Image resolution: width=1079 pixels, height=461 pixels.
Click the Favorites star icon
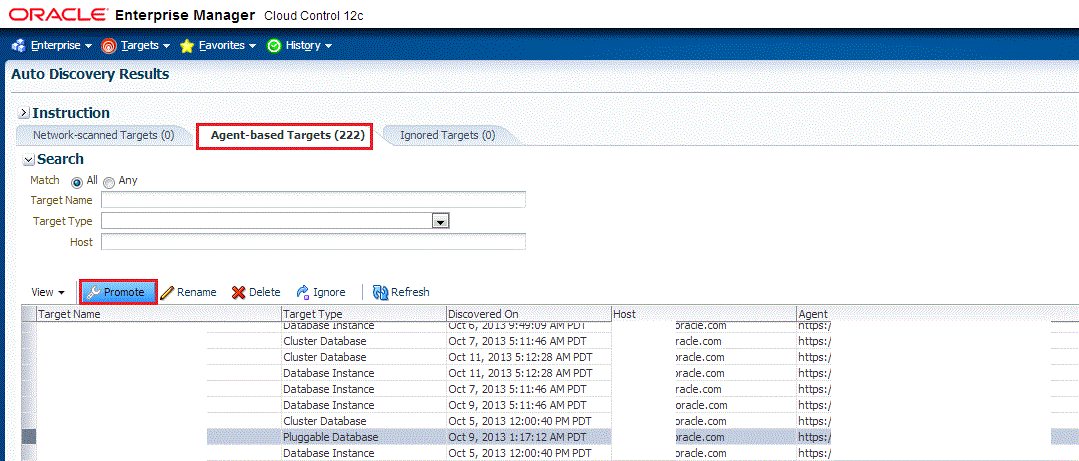tap(186, 45)
